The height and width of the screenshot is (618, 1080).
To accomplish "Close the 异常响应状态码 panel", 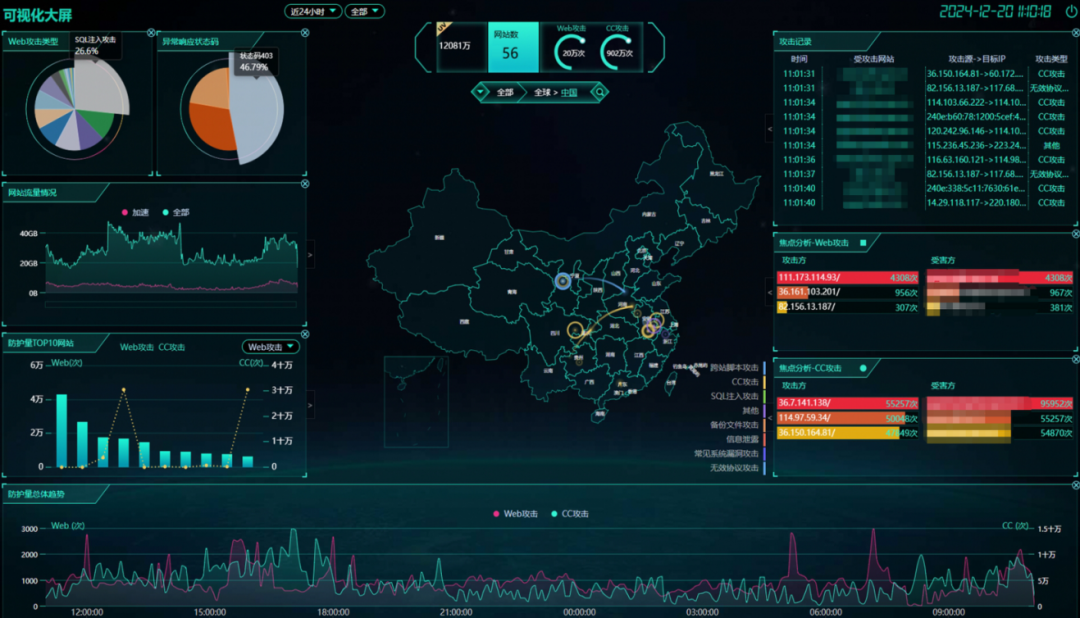I will coord(305,33).
